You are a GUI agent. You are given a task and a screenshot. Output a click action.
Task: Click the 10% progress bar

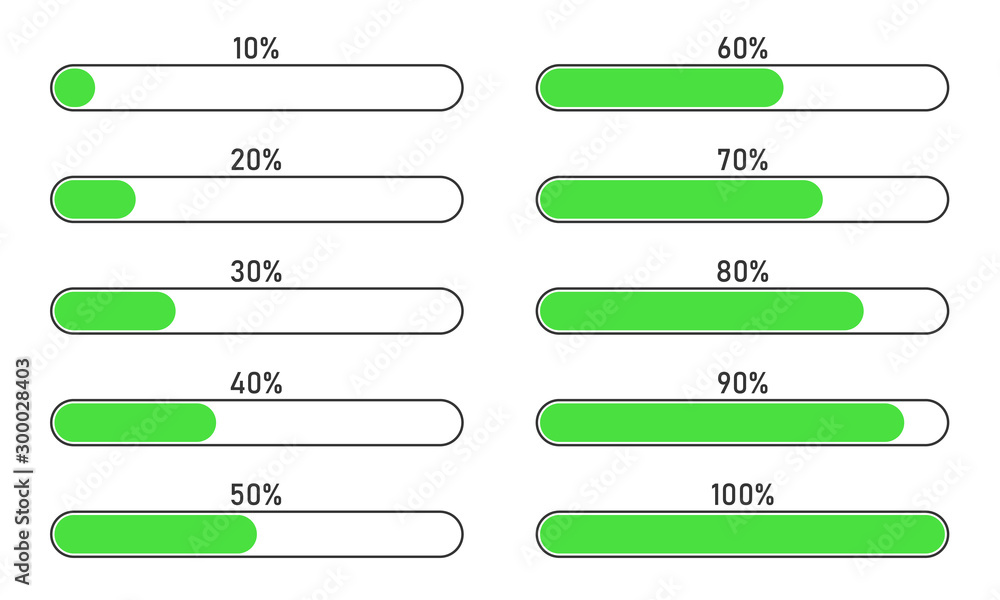coord(256,87)
